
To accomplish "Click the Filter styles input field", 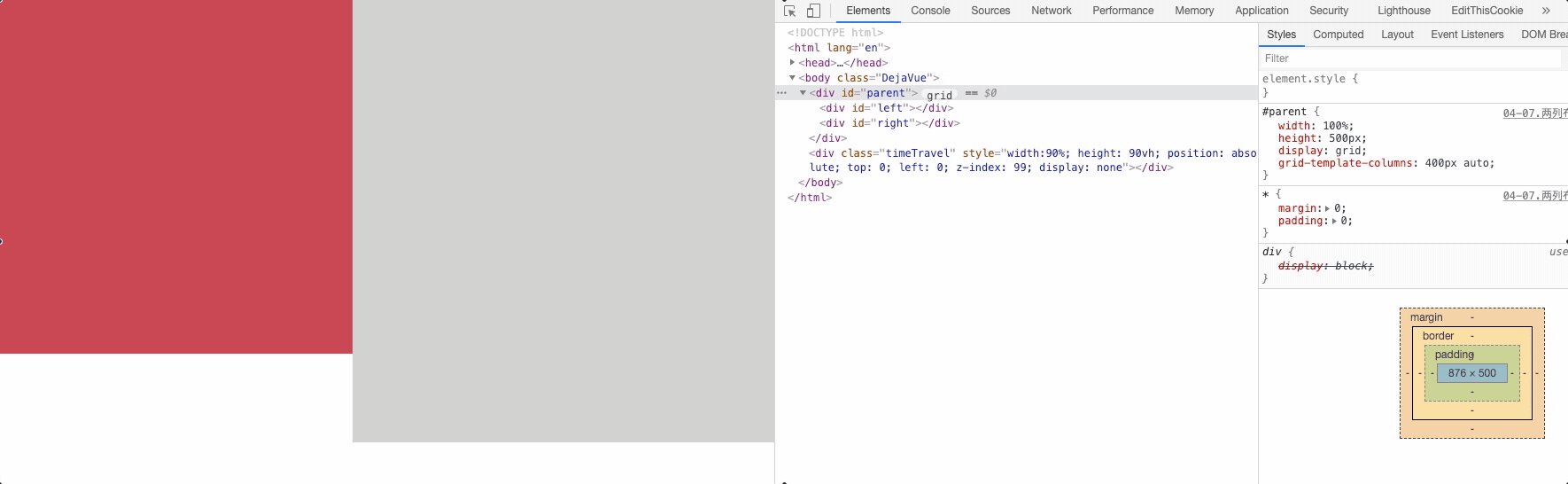I will point(1409,59).
